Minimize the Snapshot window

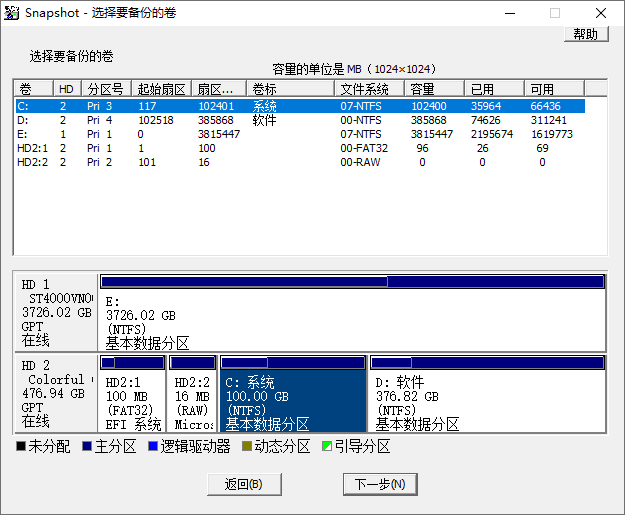coord(510,13)
